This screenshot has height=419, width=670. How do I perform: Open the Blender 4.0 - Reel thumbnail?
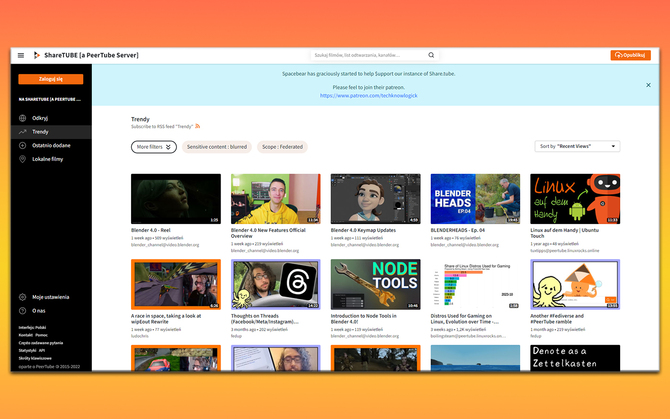176,199
